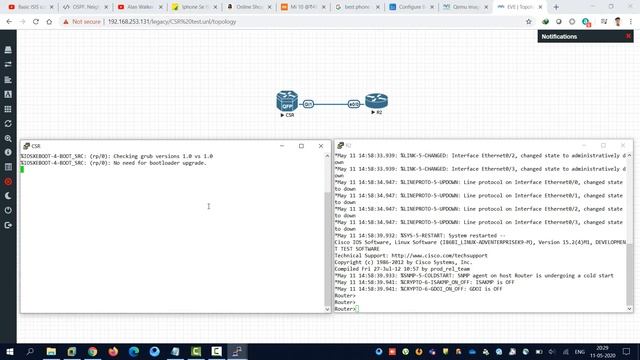Go back in browser history
Viewport: 640px width, 360px height.
point(9,22)
